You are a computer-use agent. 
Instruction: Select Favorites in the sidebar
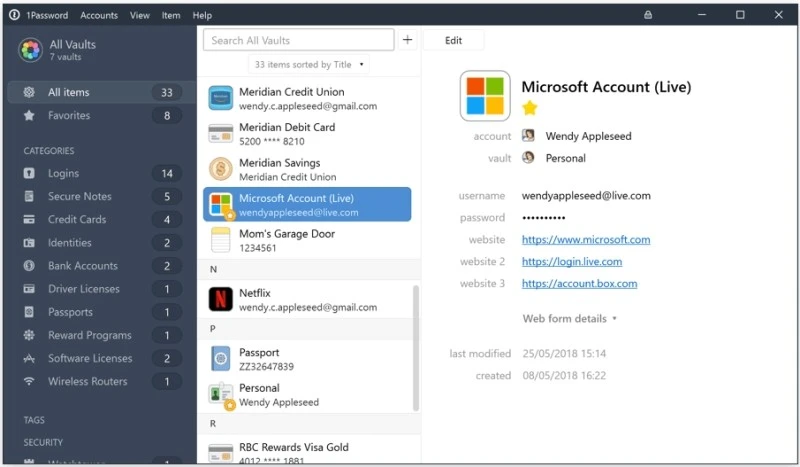pyautogui.click(x=69, y=116)
